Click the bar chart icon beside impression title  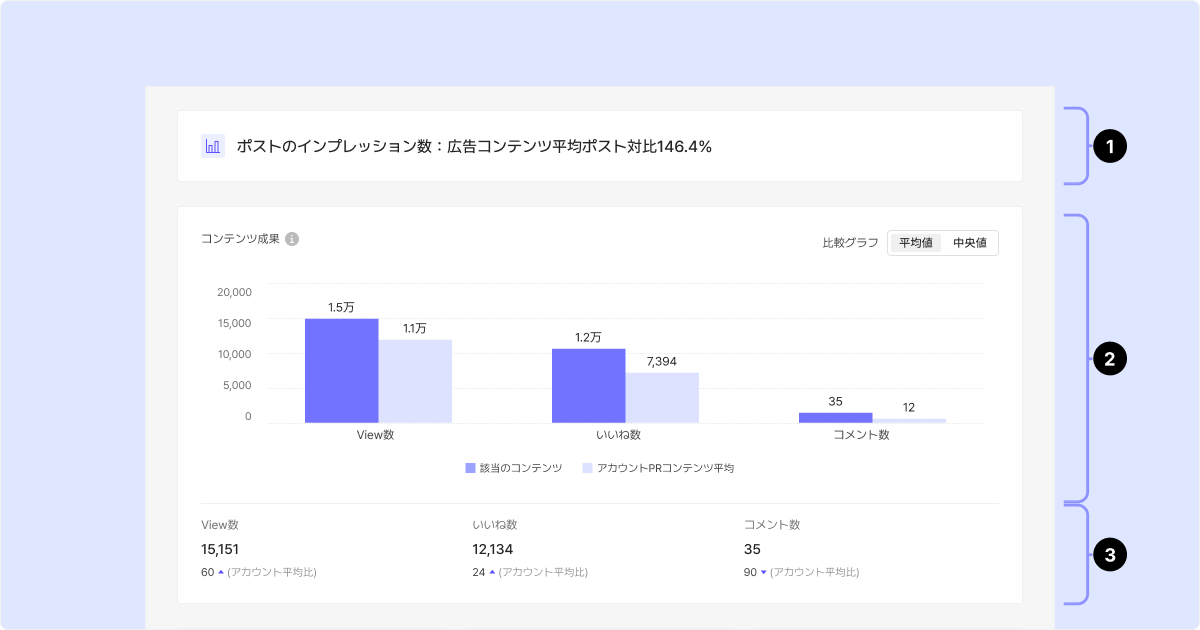coord(213,146)
